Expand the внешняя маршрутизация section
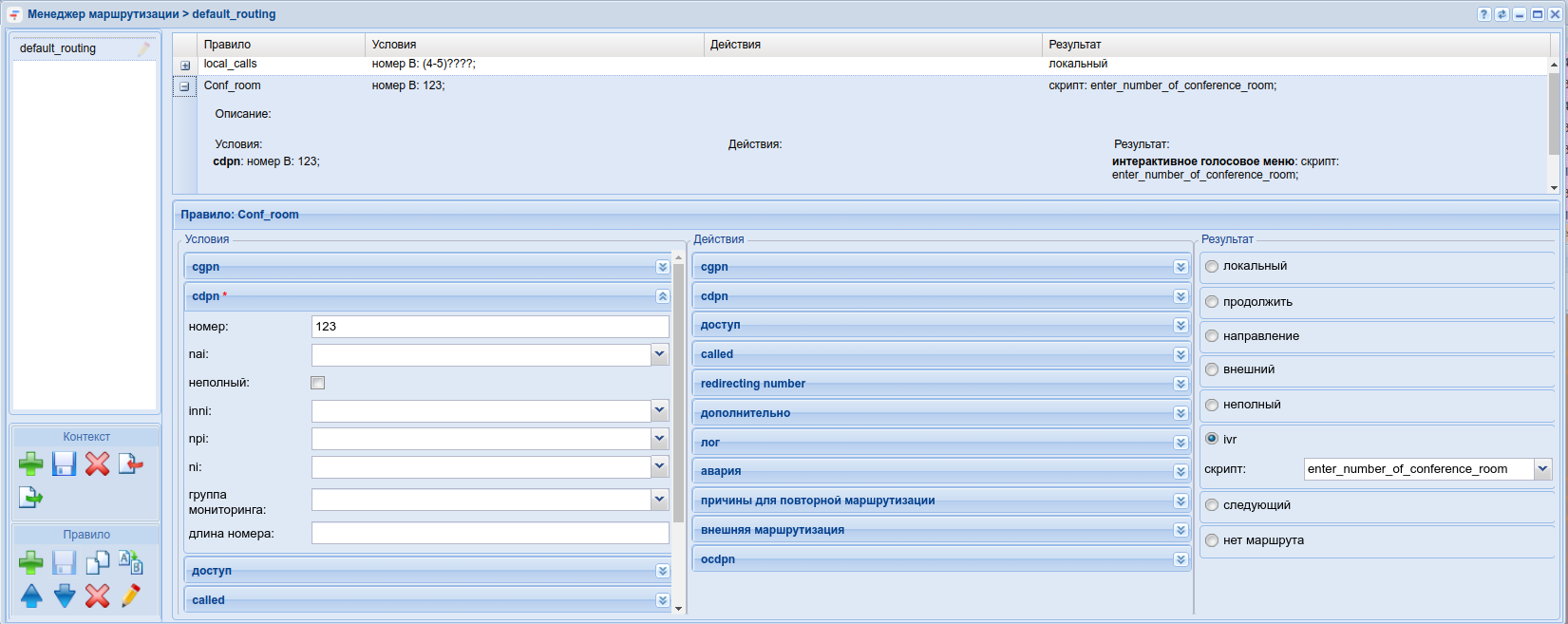The width and height of the screenshot is (1568, 624). pyautogui.click(x=1181, y=530)
